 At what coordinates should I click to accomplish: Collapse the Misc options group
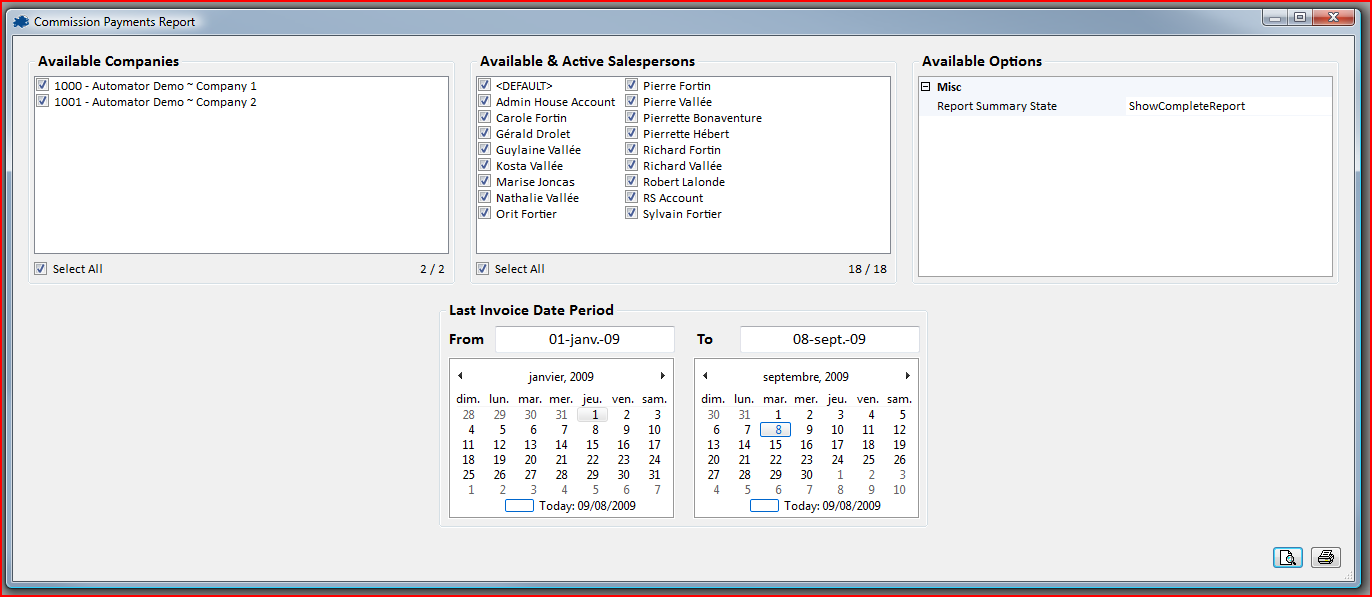[926, 87]
